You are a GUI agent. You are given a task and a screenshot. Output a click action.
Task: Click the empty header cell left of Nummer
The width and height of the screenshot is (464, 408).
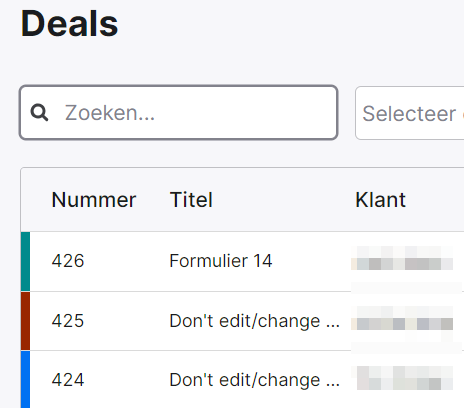click(36, 200)
